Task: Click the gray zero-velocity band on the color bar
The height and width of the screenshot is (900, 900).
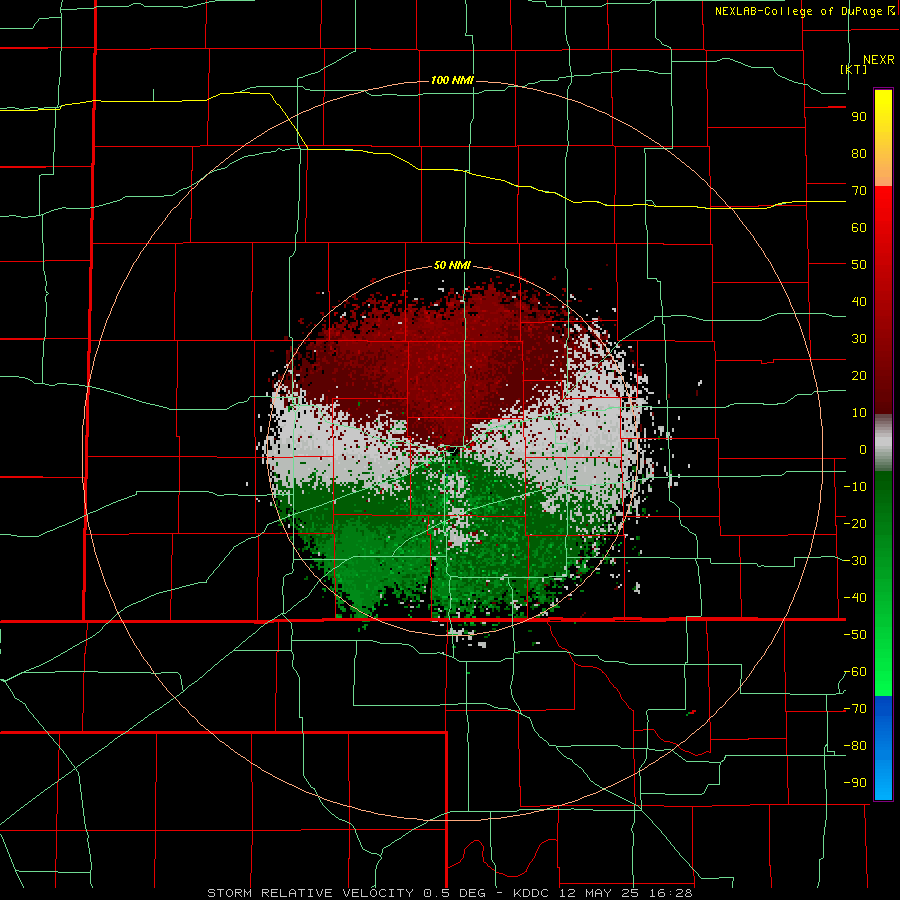Action: click(x=883, y=443)
